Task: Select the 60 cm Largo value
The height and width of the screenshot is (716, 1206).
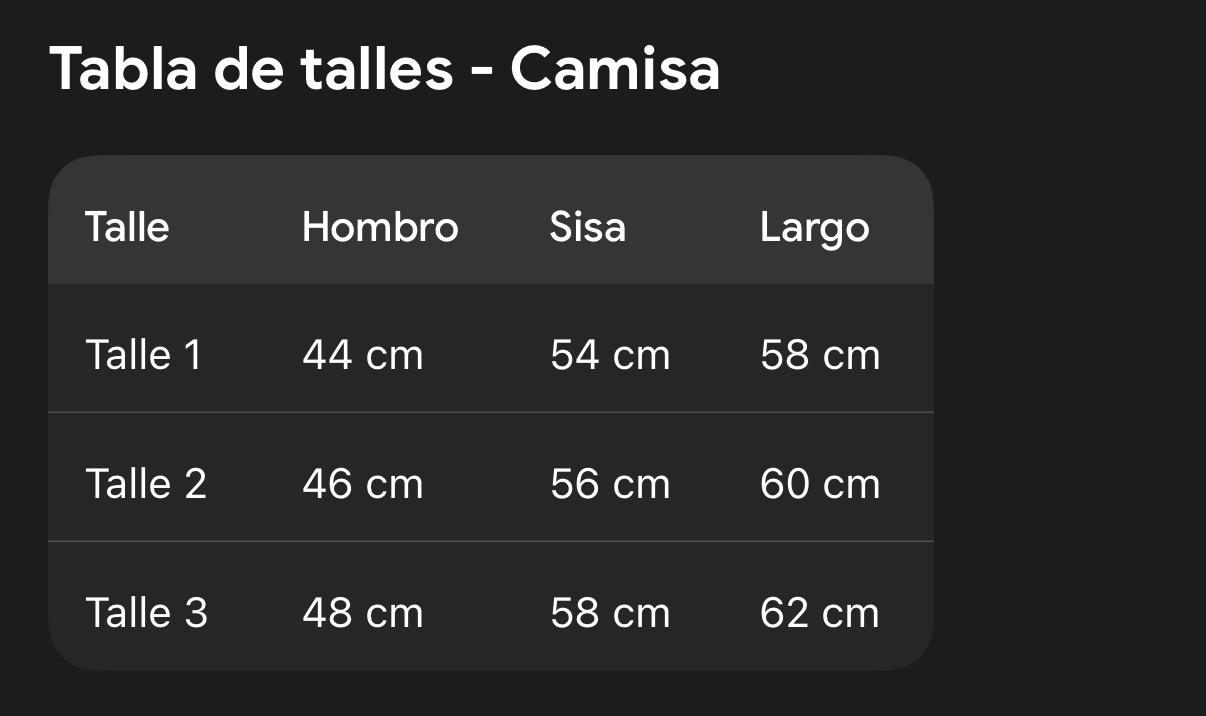Action: pyautogui.click(x=820, y=484)
